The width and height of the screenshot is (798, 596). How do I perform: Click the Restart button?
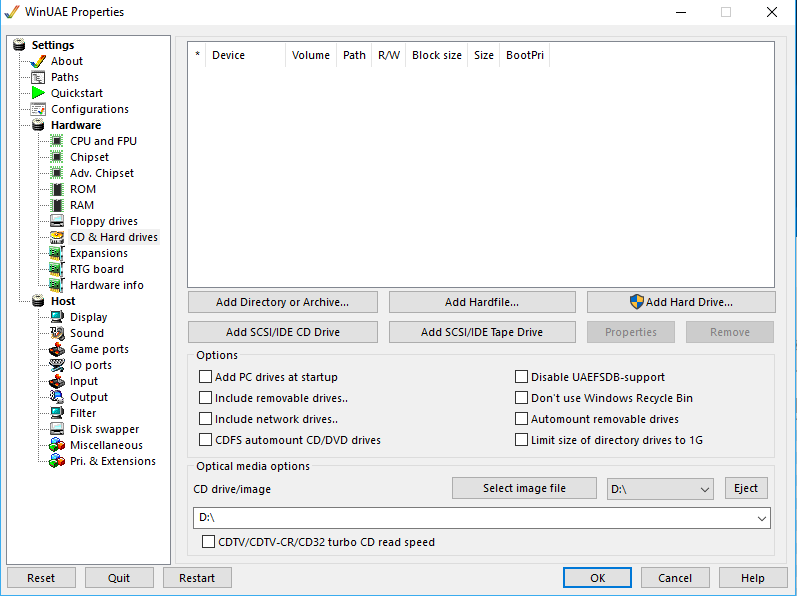[197, 578]
